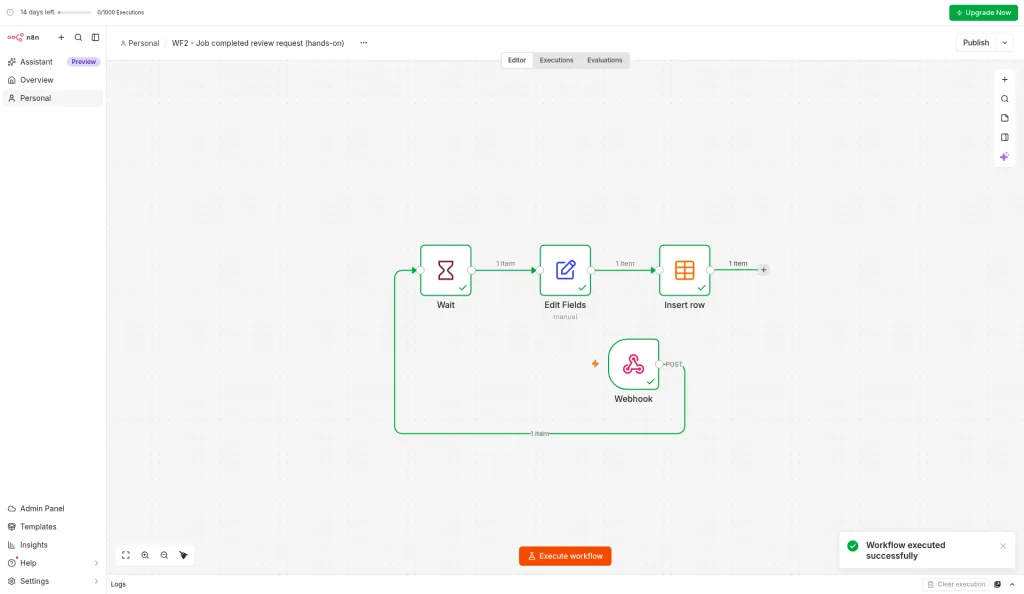Click the executions usage progress bar

(x=74, y=12)
